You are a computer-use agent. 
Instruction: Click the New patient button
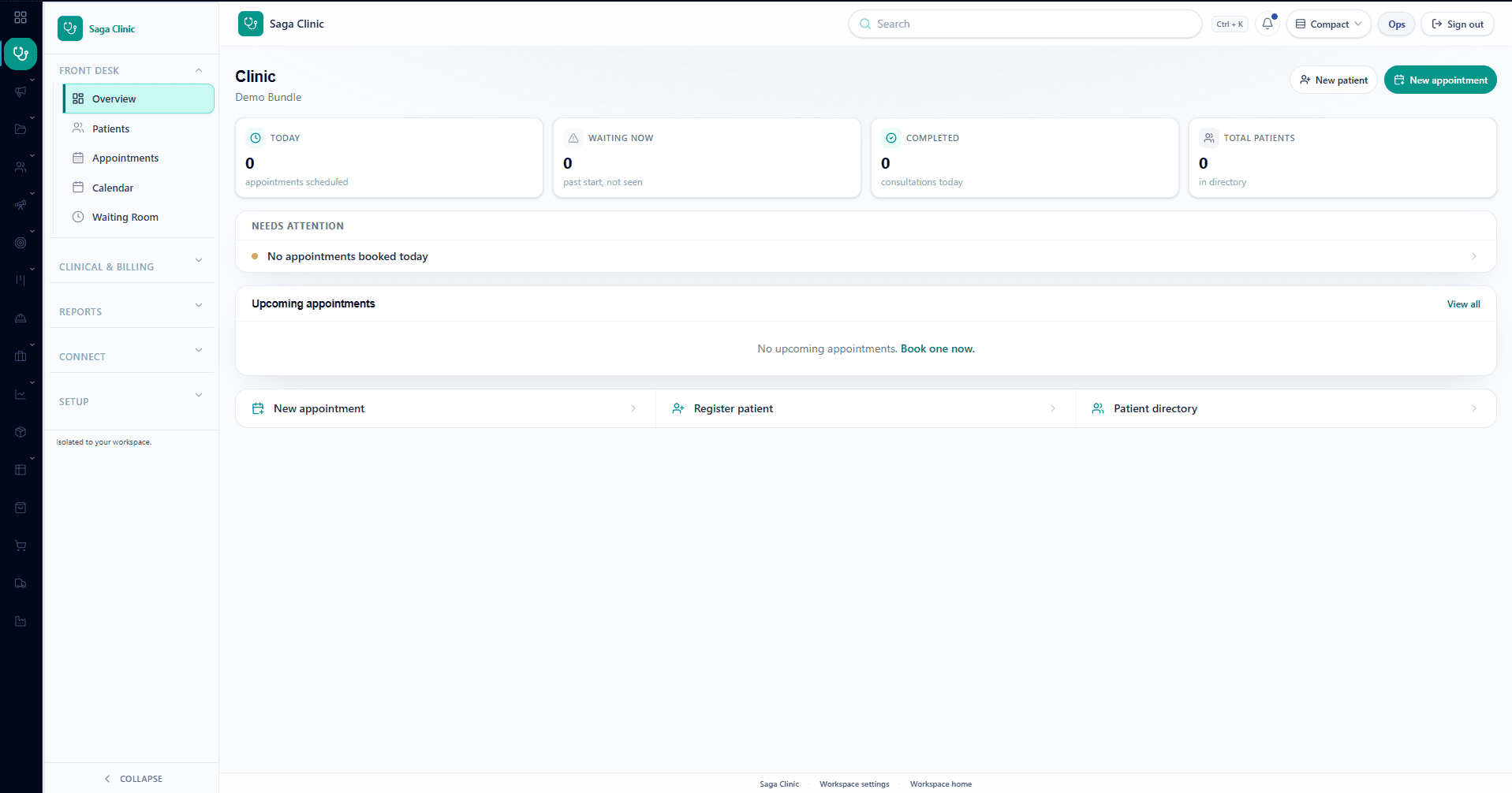1334,80
